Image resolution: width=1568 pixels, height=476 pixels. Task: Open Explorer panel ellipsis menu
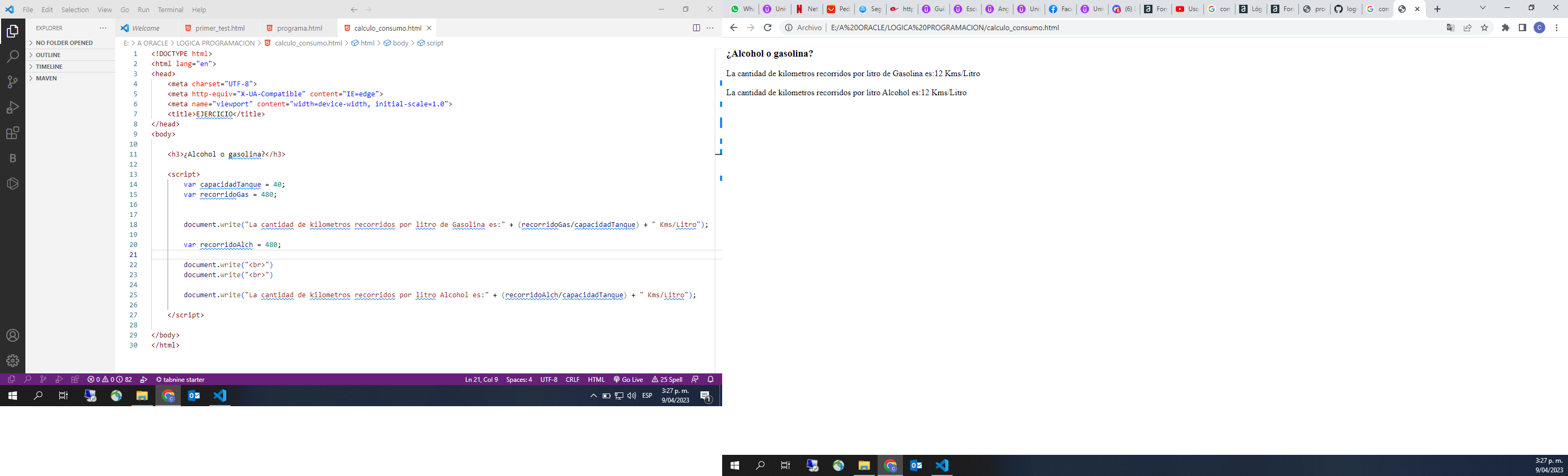coord(103,28)
